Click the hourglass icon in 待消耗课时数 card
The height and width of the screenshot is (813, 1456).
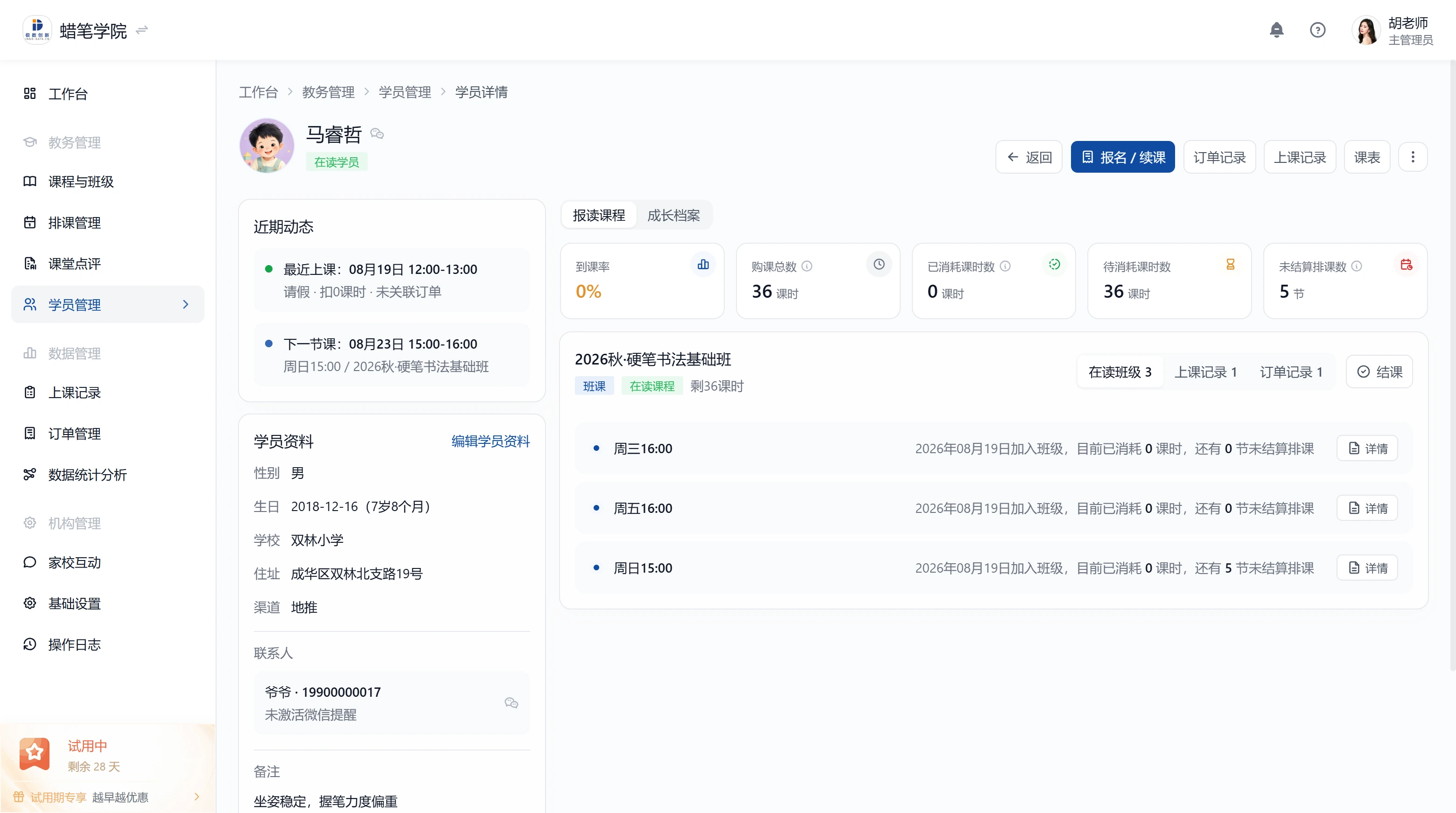click(x=1231, y=264)
